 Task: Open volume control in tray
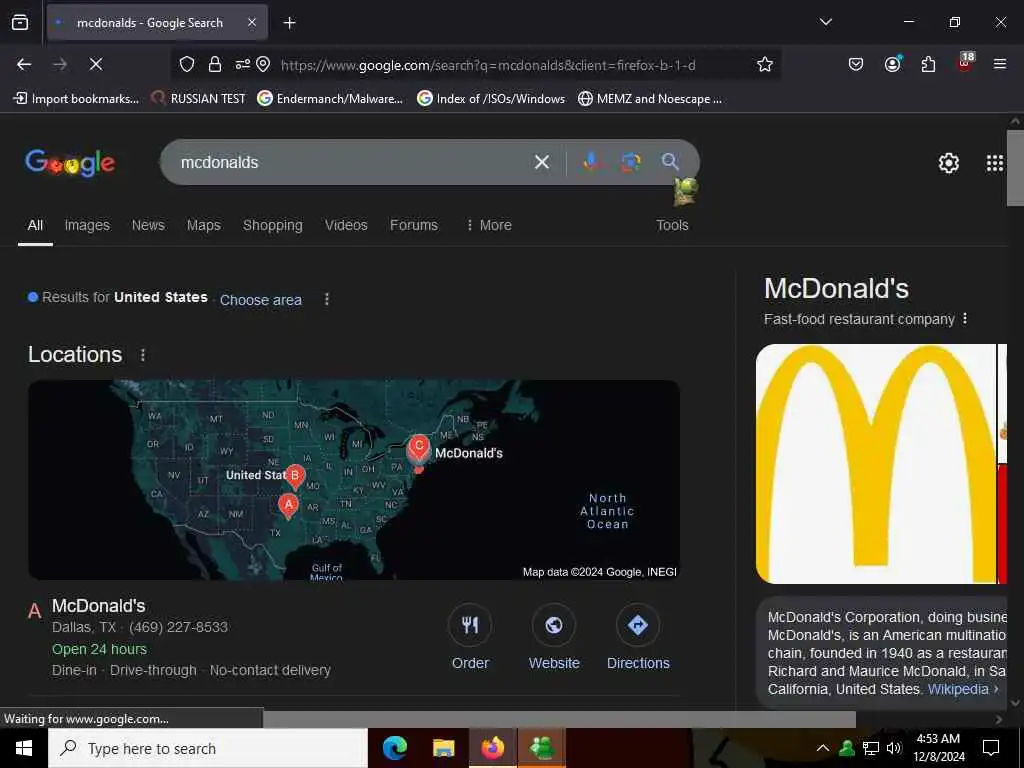pyautogui.click(x=894, y=748)
